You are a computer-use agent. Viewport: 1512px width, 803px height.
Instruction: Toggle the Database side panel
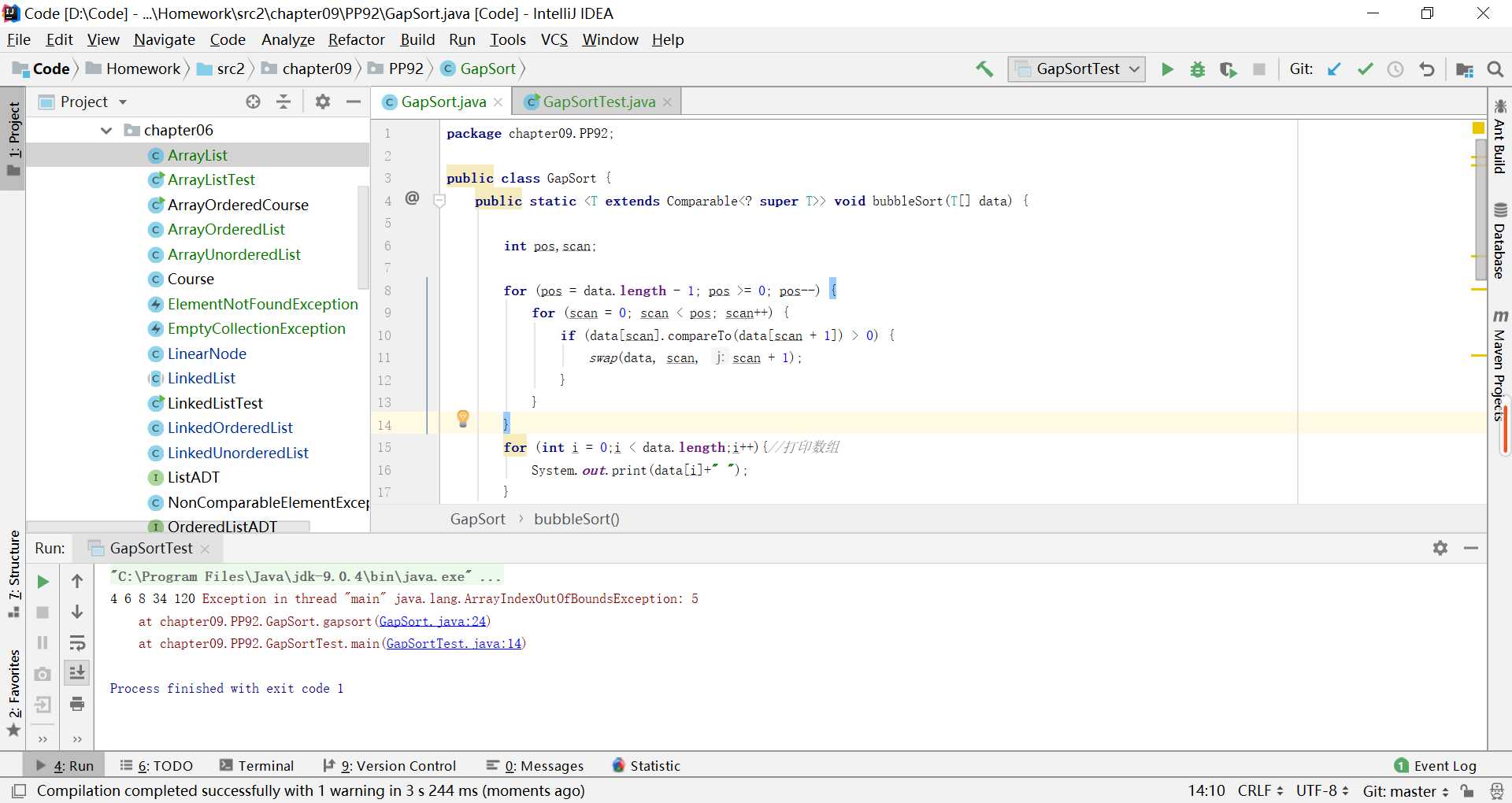click(x=1499, y=242)
